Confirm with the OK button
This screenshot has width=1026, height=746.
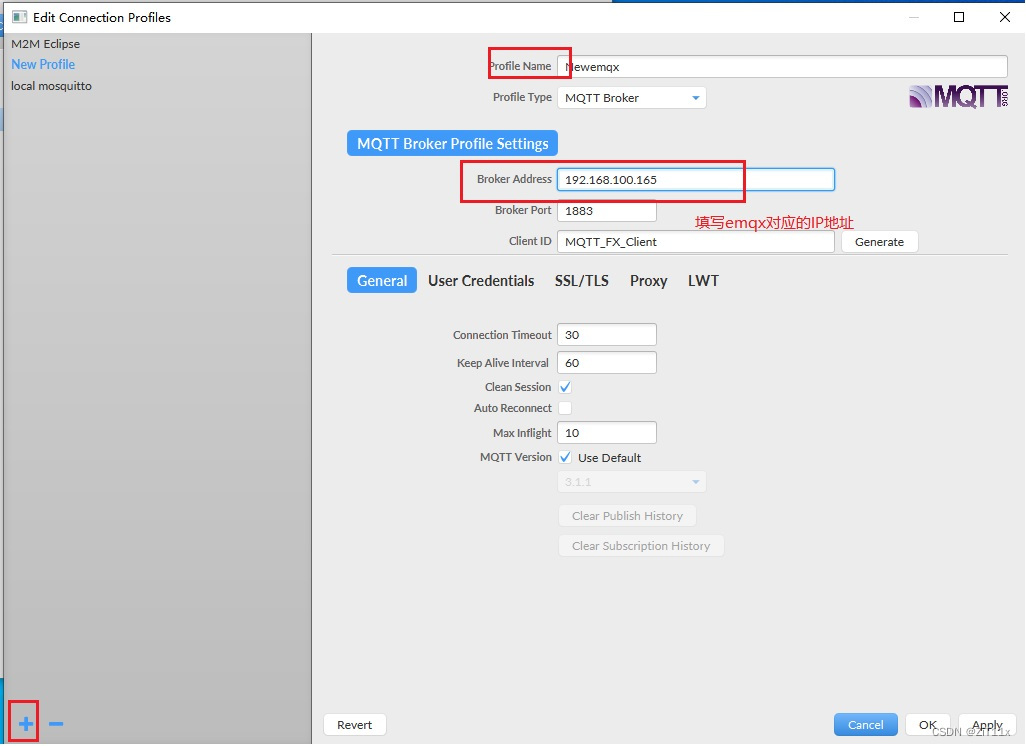[x=928, y=724]
